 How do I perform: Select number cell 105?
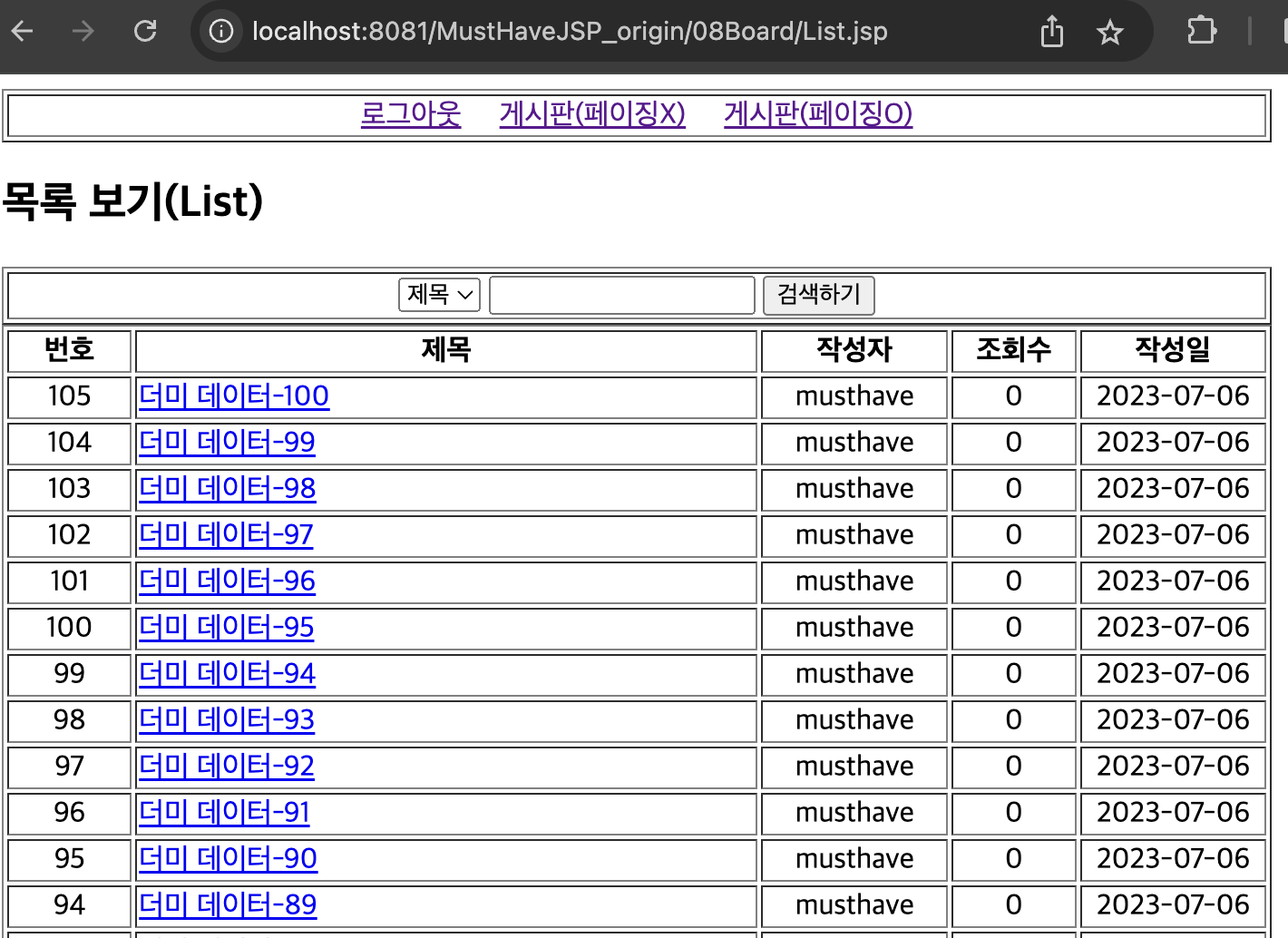point(70,396)
